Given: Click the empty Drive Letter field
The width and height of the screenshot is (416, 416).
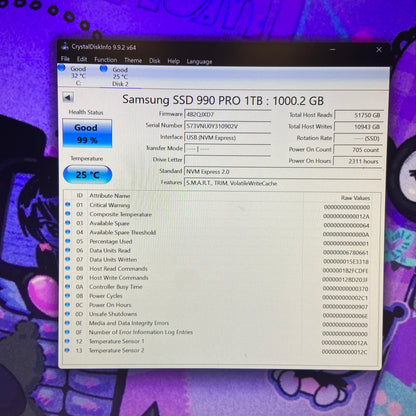Looking at the screenshot, I should click(228, 160).
